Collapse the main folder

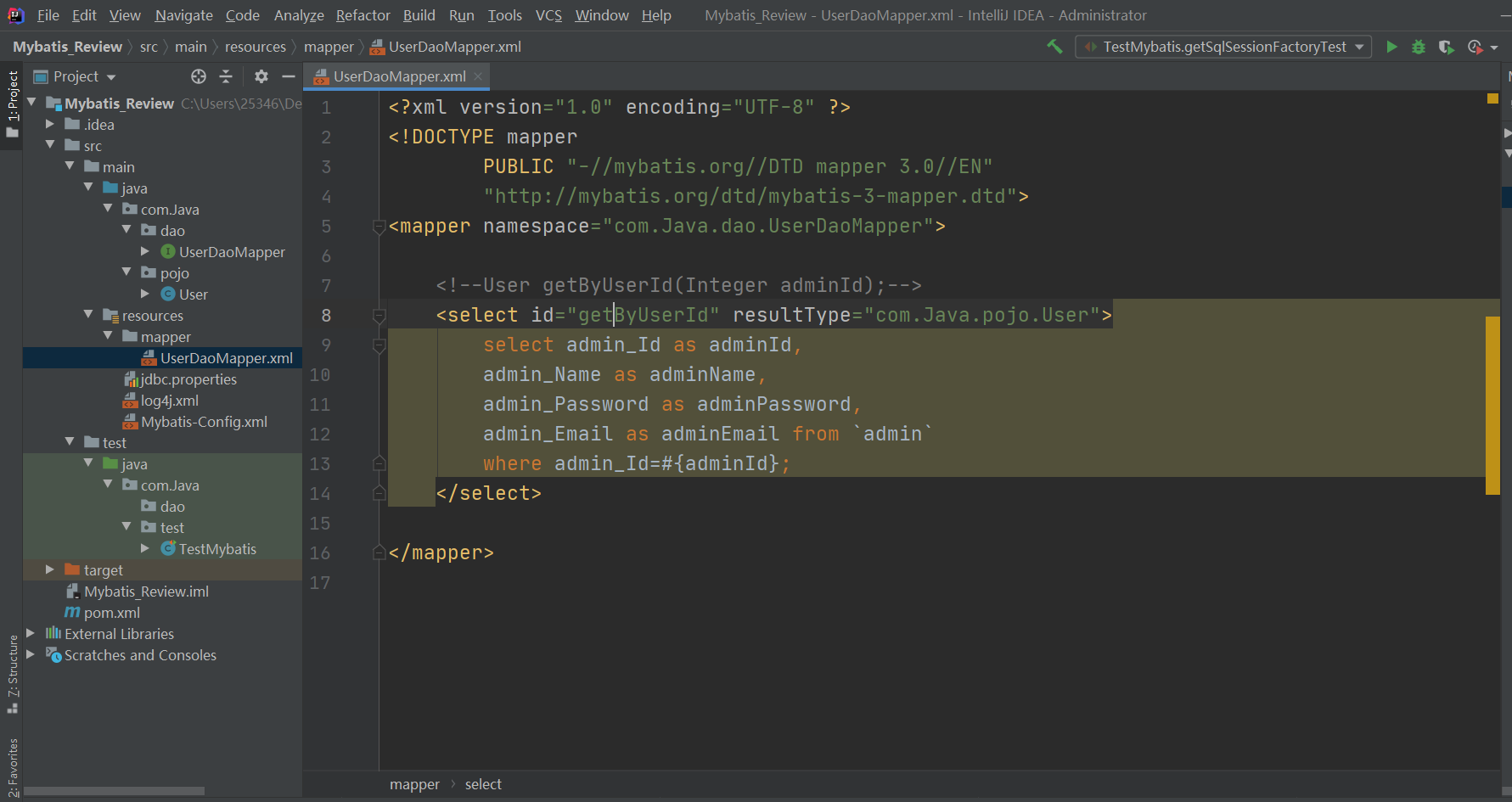(70, 166)
